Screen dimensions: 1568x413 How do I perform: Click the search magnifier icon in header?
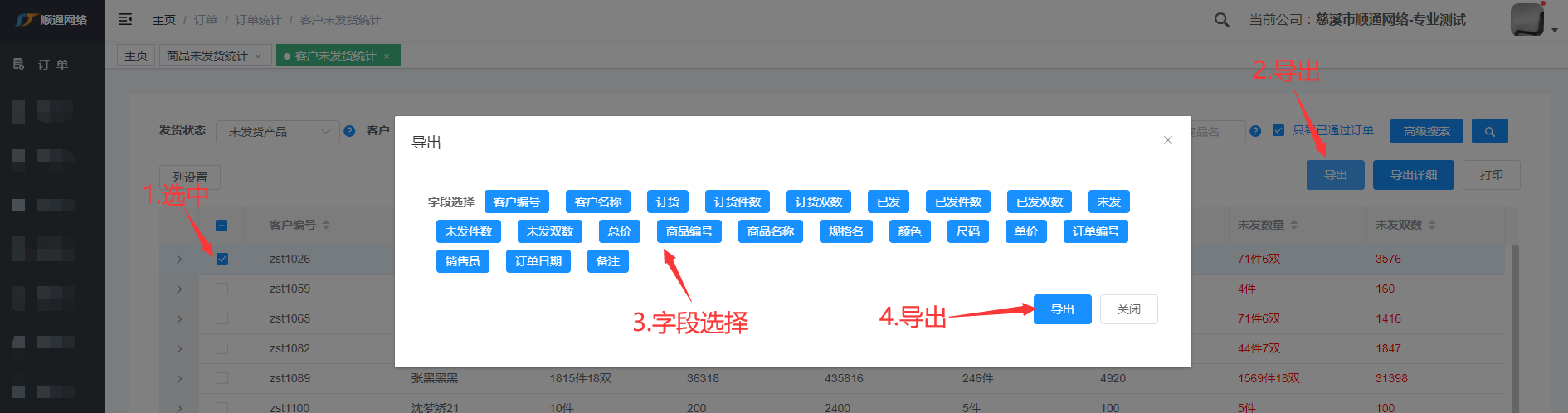1221,20
